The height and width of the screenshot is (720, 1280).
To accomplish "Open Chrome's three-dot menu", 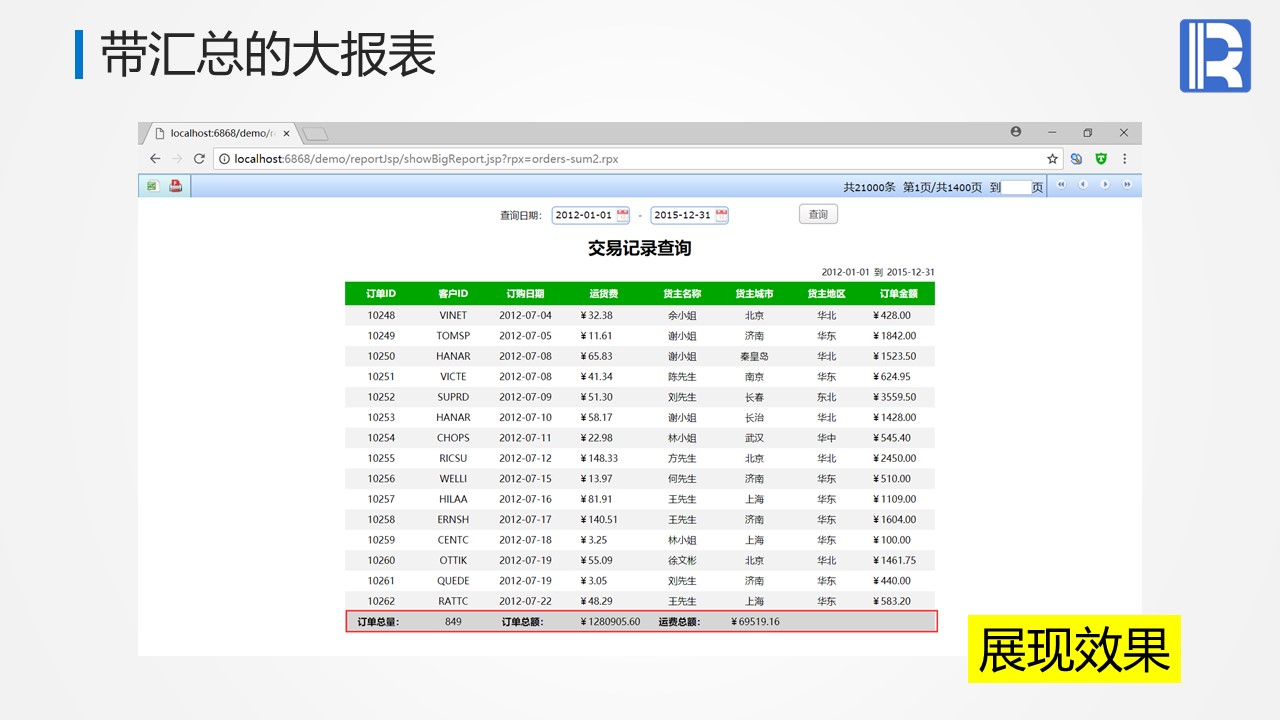I will (x=1125, y=159).
